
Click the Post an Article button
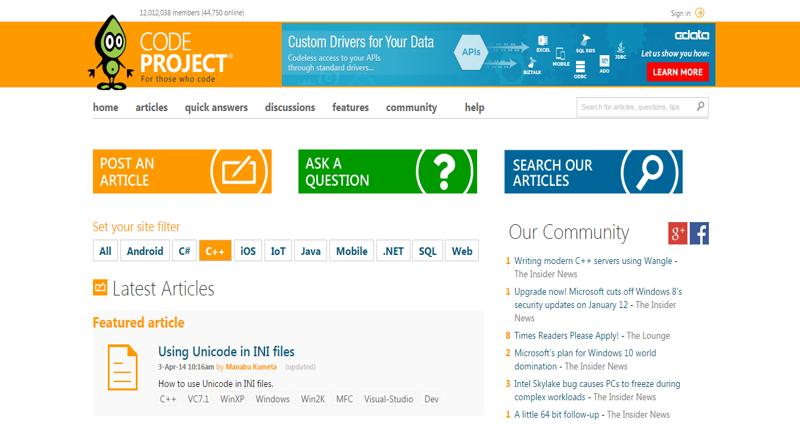click(x=182, y=171)
